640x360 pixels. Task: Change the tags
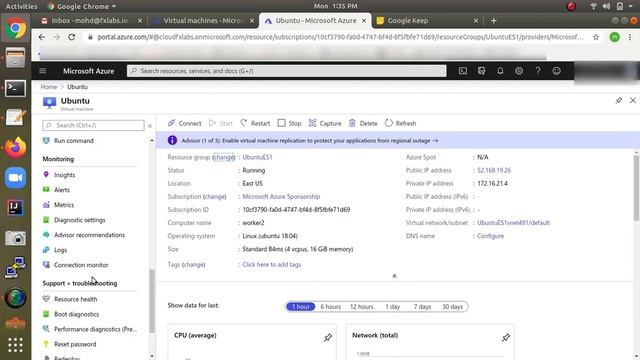click(x=193, y=264)
